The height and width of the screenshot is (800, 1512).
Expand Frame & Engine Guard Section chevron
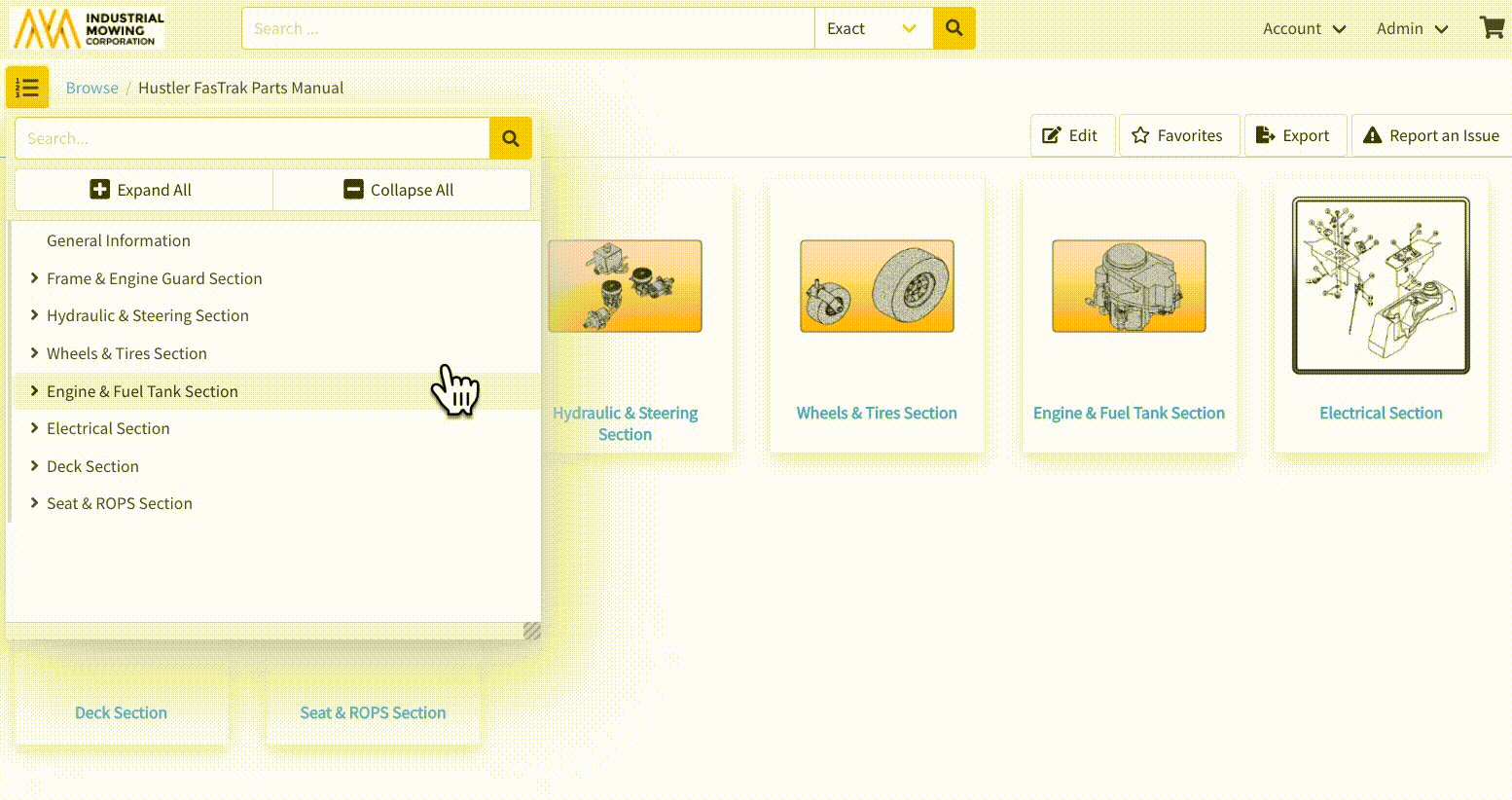coord(34,278)
